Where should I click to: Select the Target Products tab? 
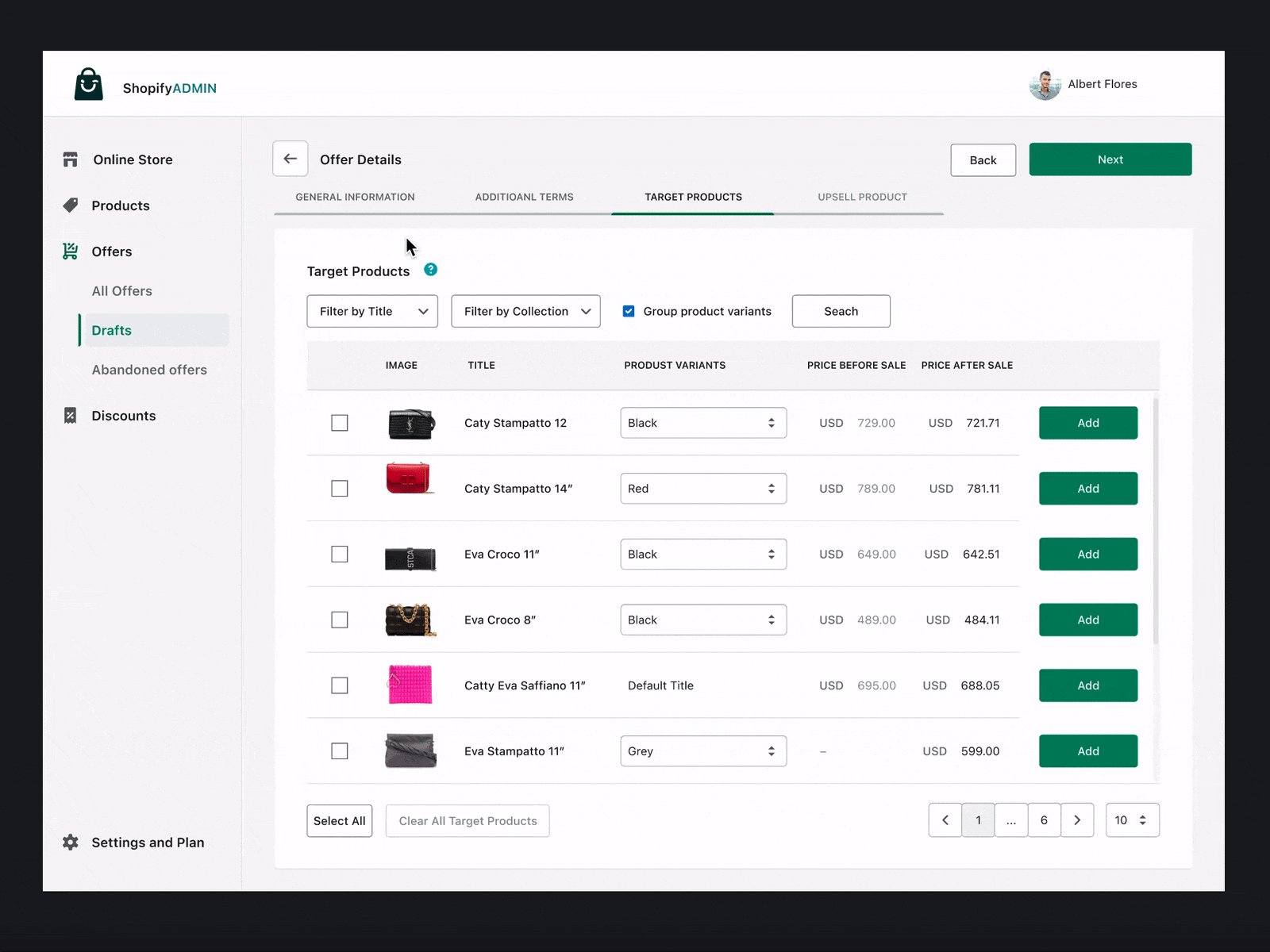(x=693, y=197)
